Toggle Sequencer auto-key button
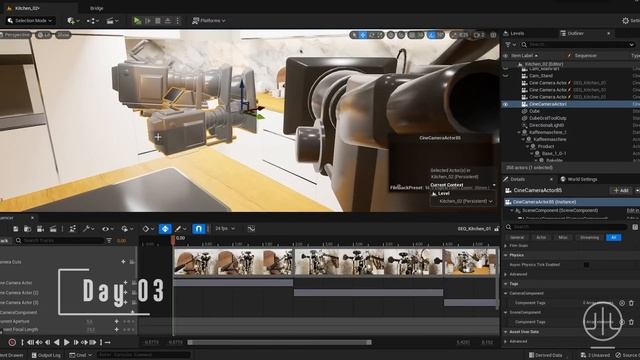Screen dimensions: 640x360 165,229
